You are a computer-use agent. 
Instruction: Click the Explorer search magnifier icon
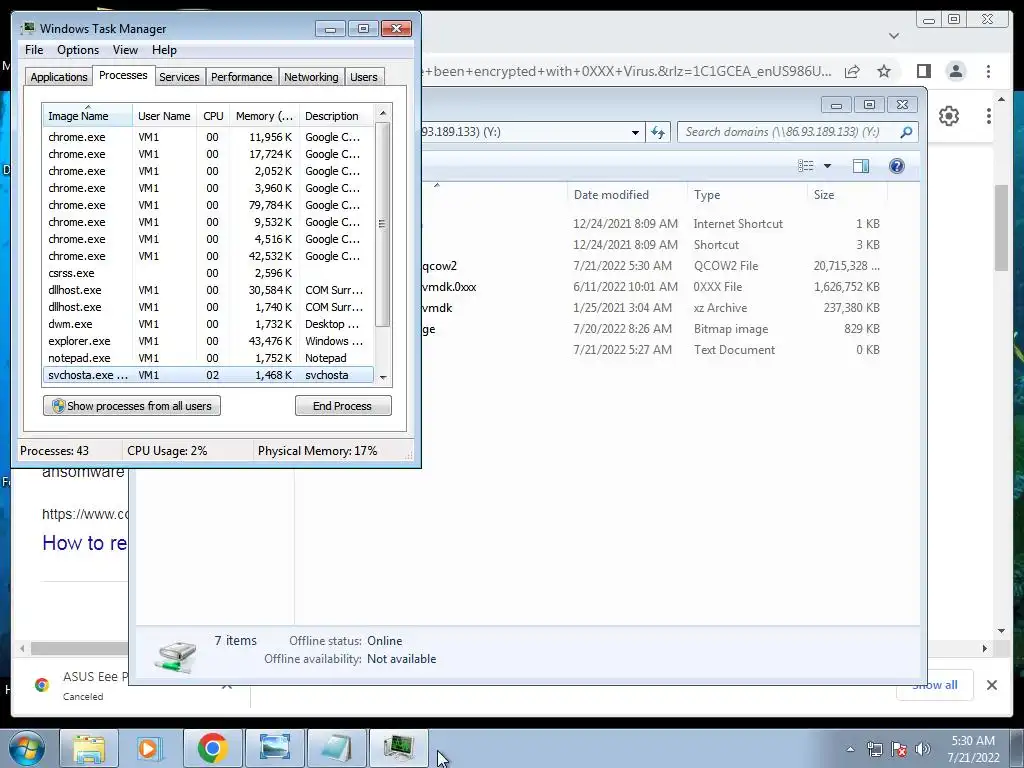[x=906, y=132]
